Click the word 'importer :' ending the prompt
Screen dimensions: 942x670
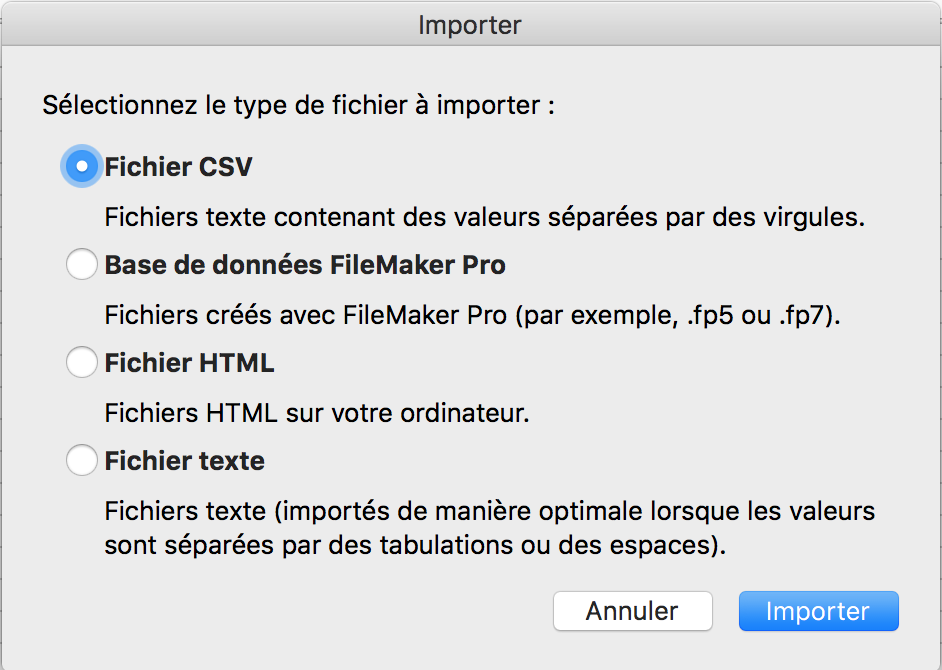pos(507,105)
